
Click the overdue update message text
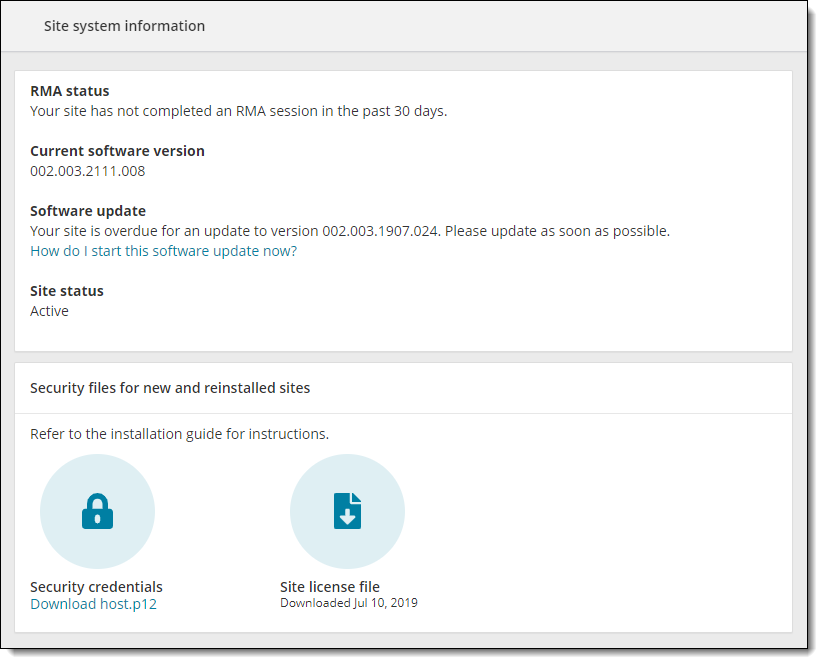pyautogui.click(x=350, y=231)
